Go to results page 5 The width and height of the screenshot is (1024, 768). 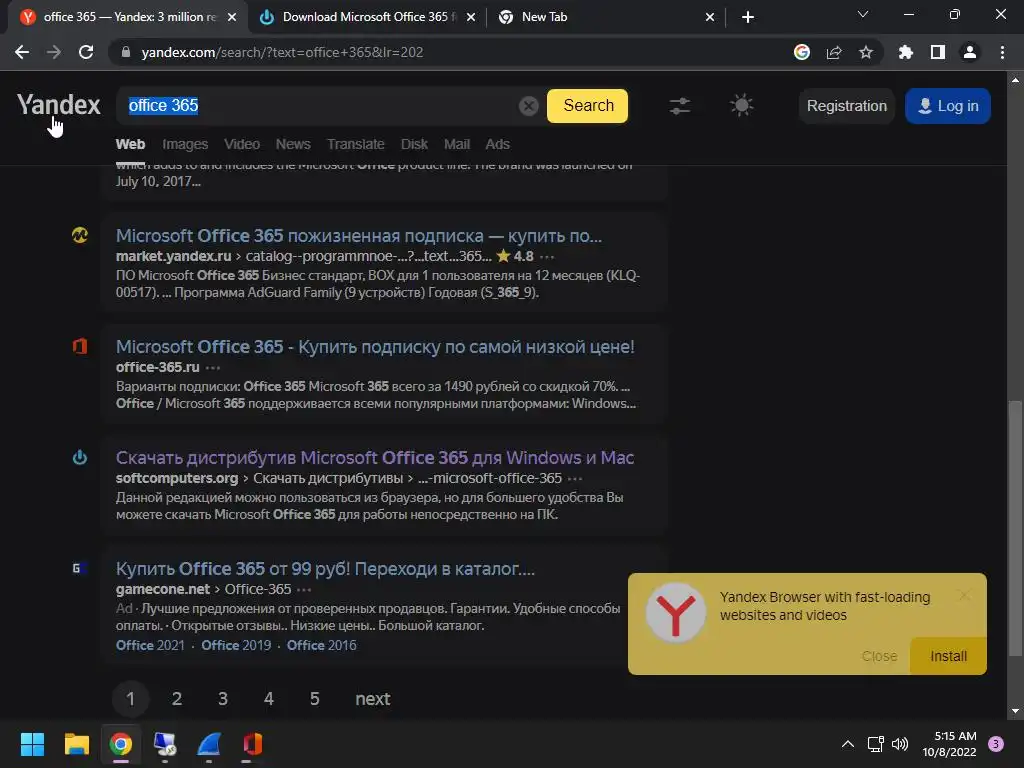pos(314,699)
